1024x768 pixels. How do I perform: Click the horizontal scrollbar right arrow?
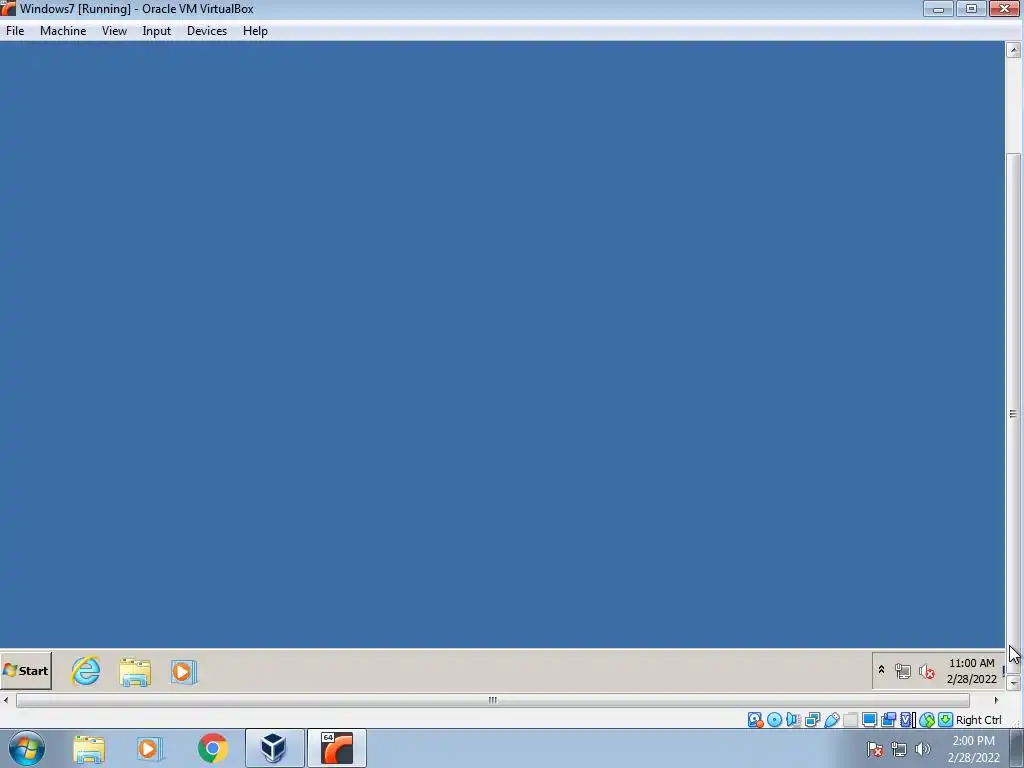coord(997,700)
